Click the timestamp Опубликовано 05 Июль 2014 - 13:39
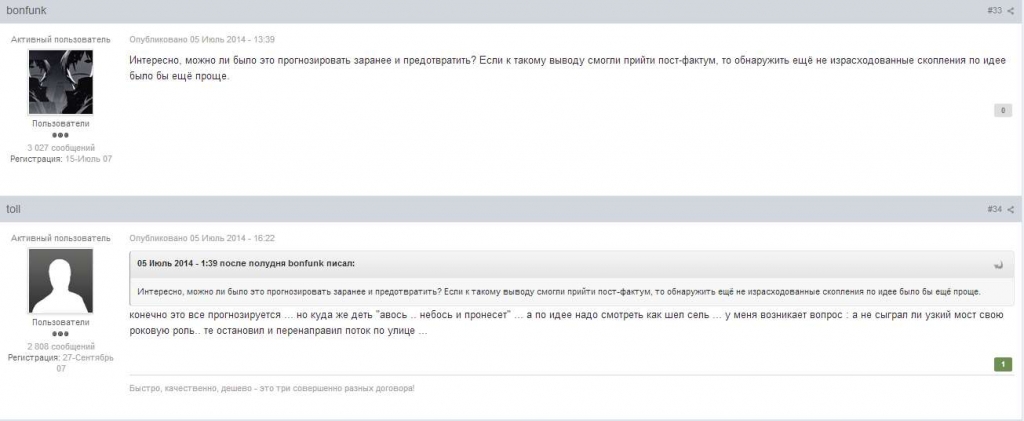1024x421 pixels. [x=202, y=40]
